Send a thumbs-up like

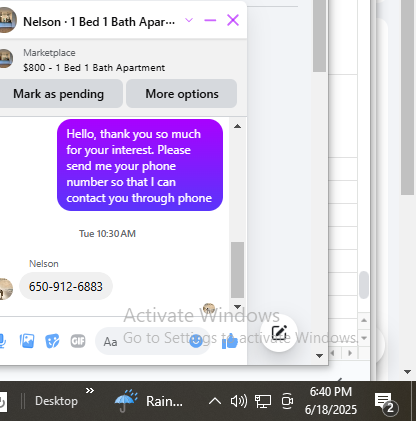[230, 341]
